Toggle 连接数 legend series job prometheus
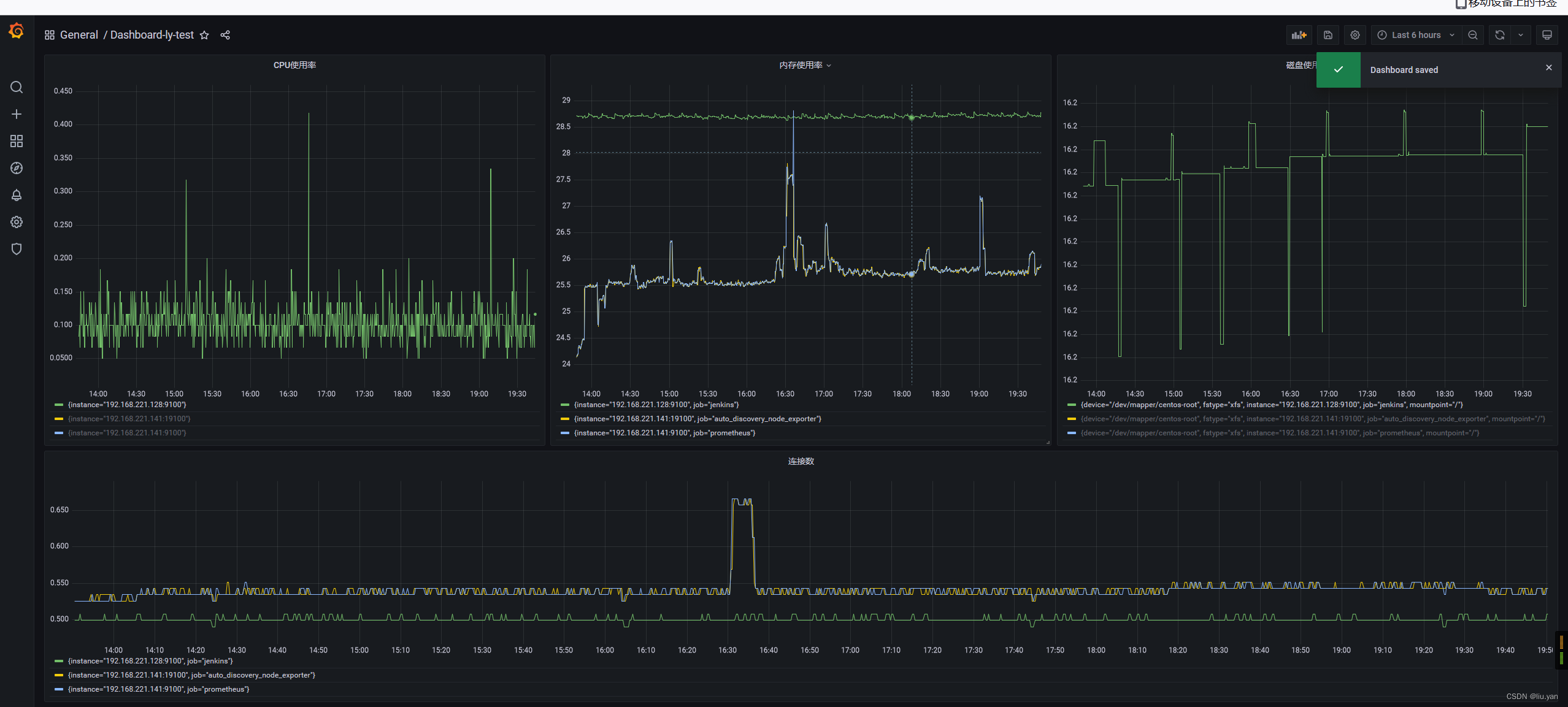The width and height of the screenshot is (1568, 707). pyautogui.click(x=158, y=689)
